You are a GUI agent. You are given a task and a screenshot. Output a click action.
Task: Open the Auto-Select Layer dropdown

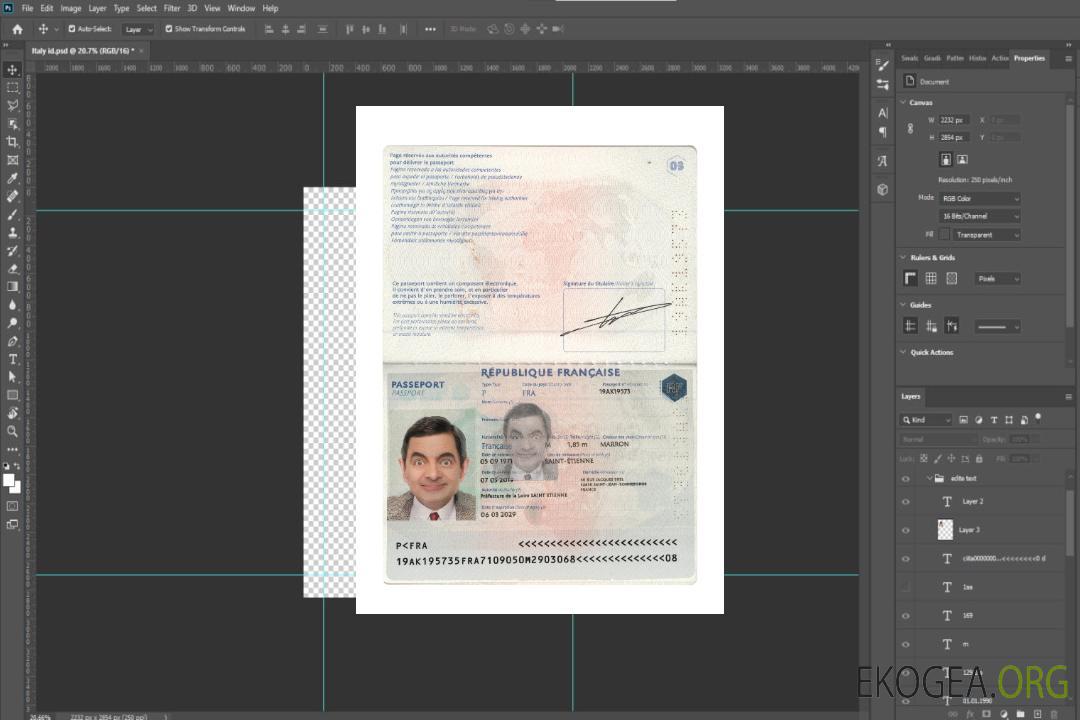pos(138,29)
